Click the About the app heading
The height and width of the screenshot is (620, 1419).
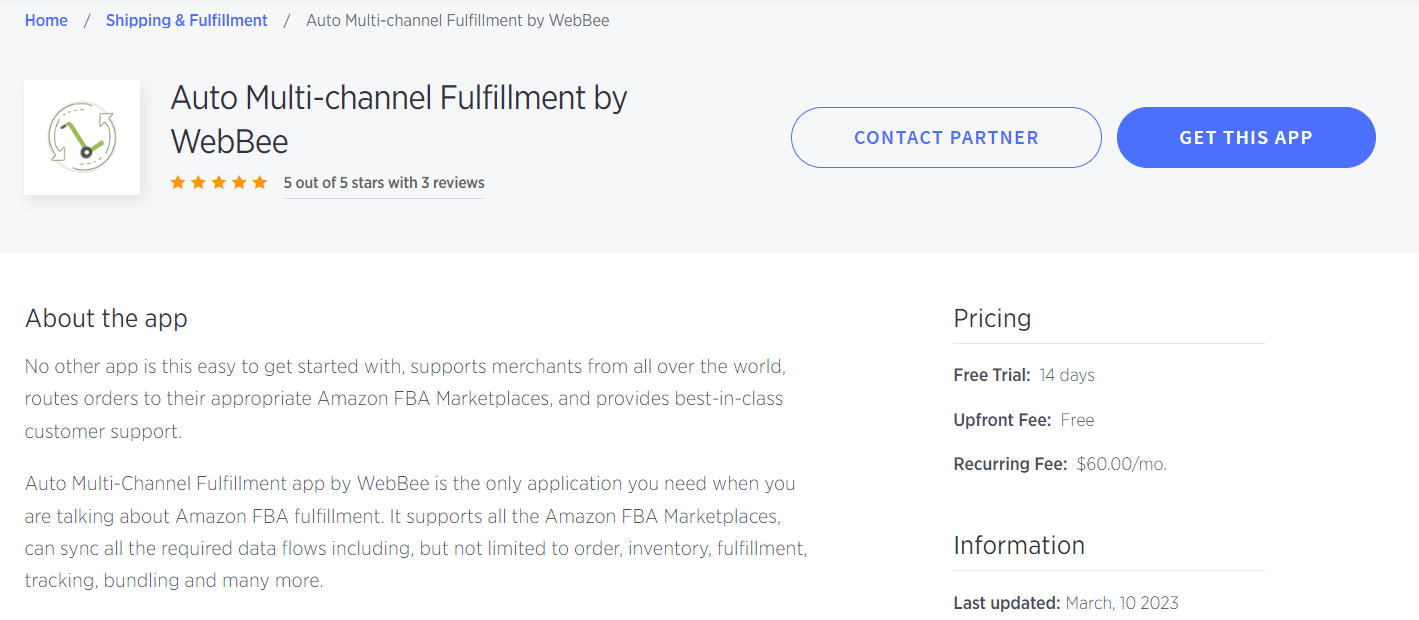click(106, 318)
